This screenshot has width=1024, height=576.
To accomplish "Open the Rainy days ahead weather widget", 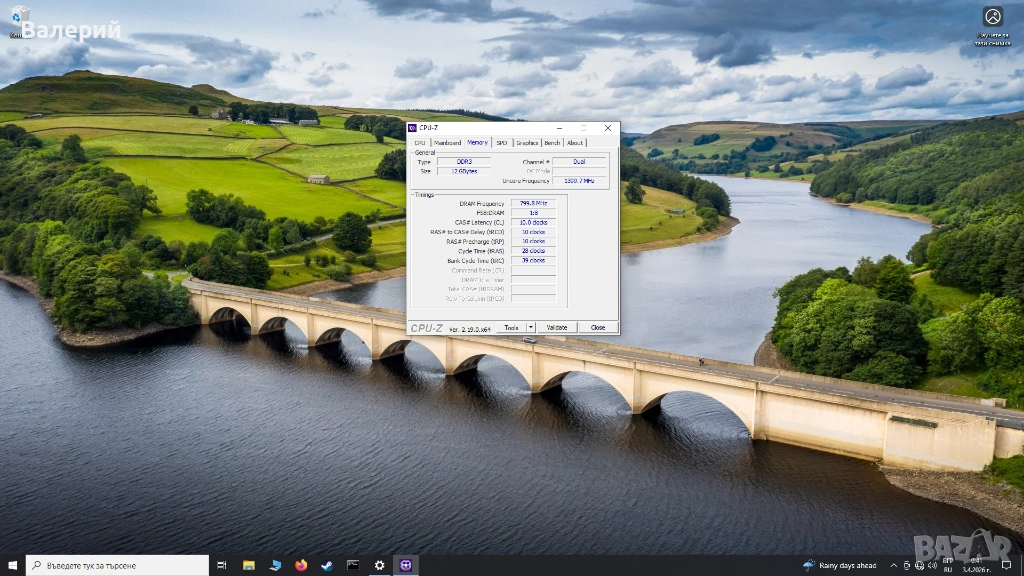I will (x=840, y=565).
